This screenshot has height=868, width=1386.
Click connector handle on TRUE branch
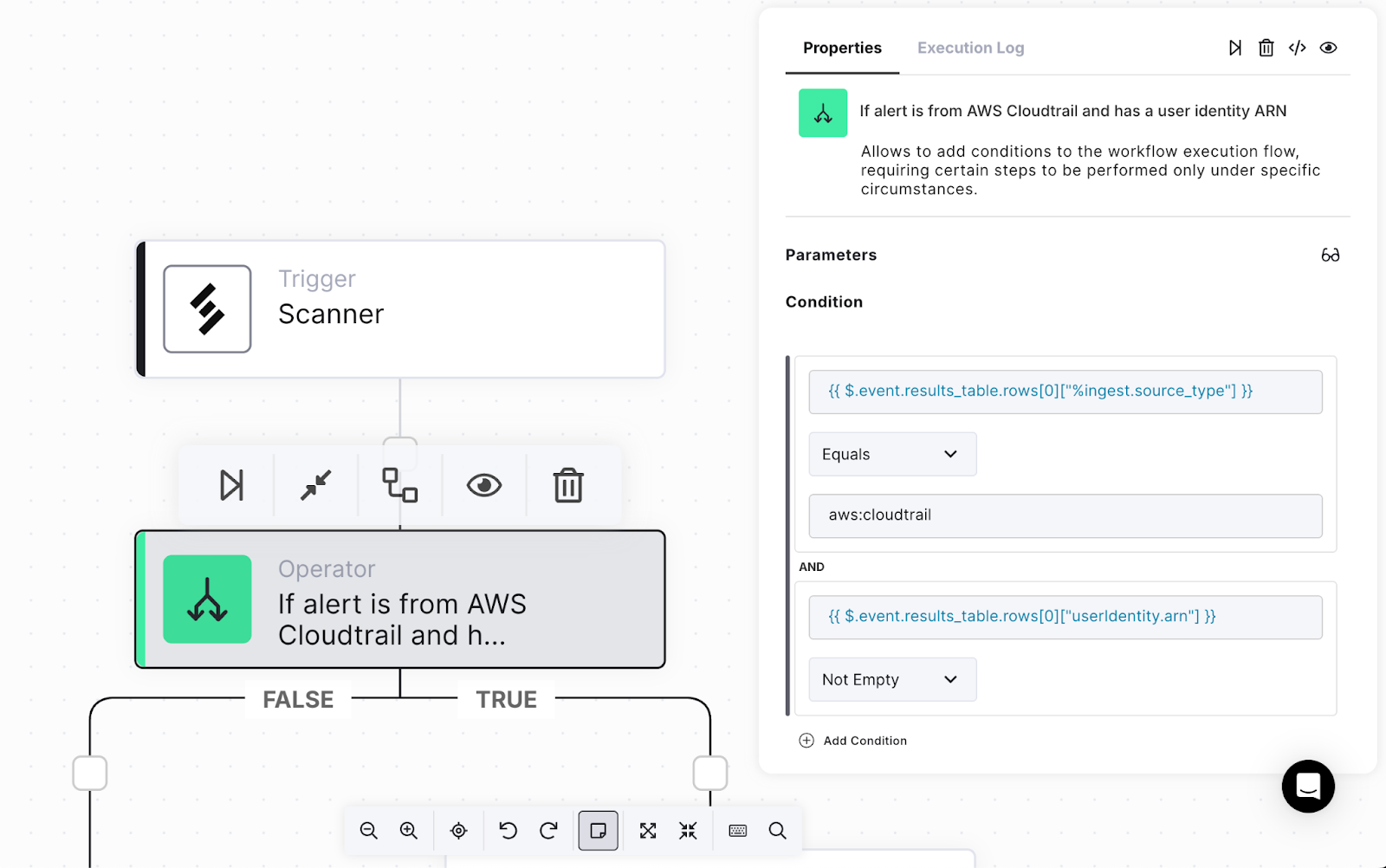point(710,773)
